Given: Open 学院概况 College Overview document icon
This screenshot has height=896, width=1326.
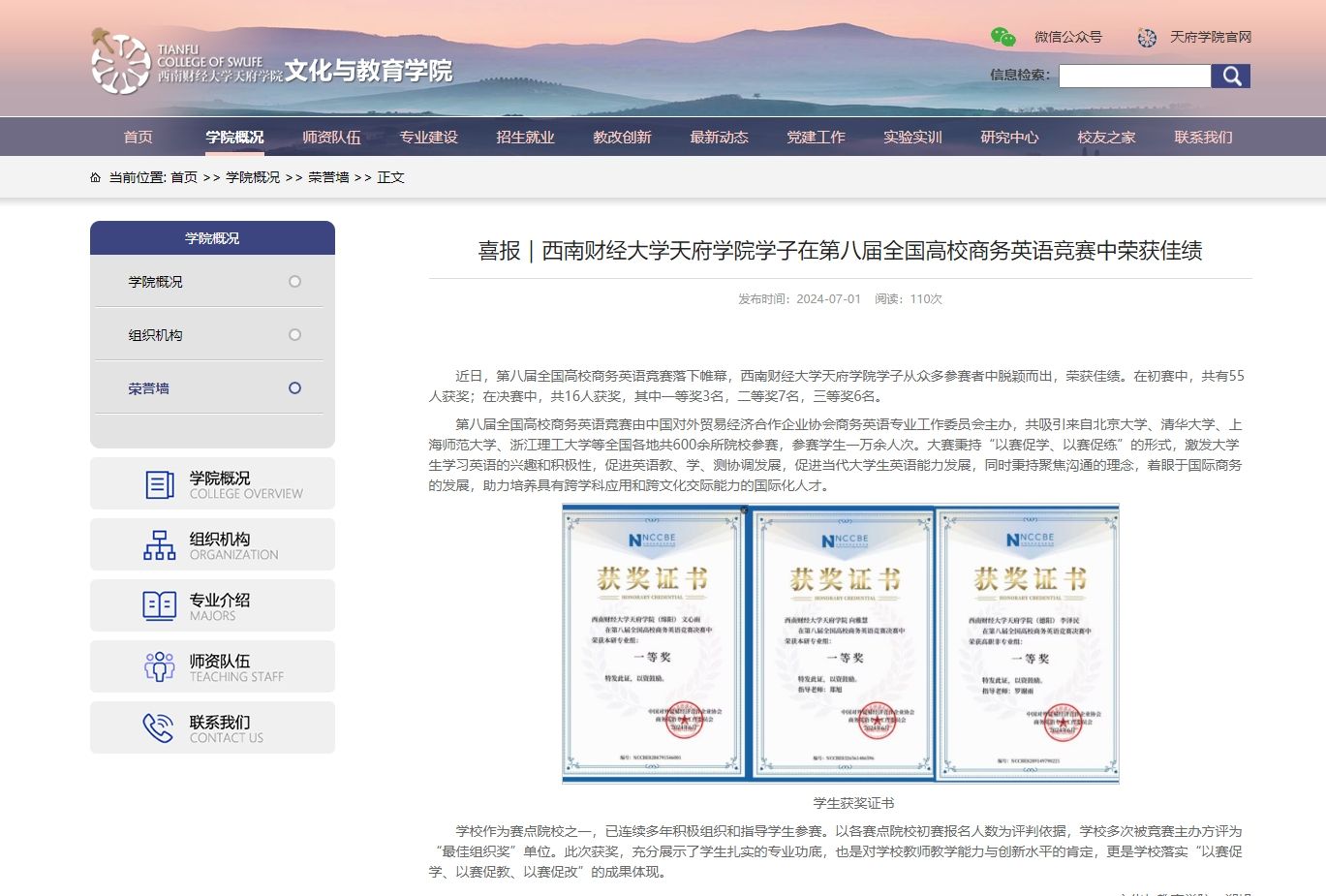Looking at the screenshot, I should pos(159,484).
